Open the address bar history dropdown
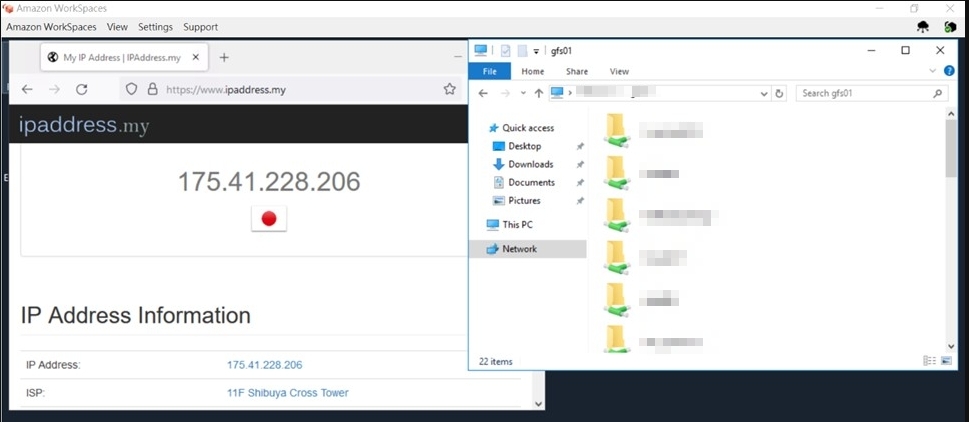This screenshot has width=969, height=422. (765, 93)
